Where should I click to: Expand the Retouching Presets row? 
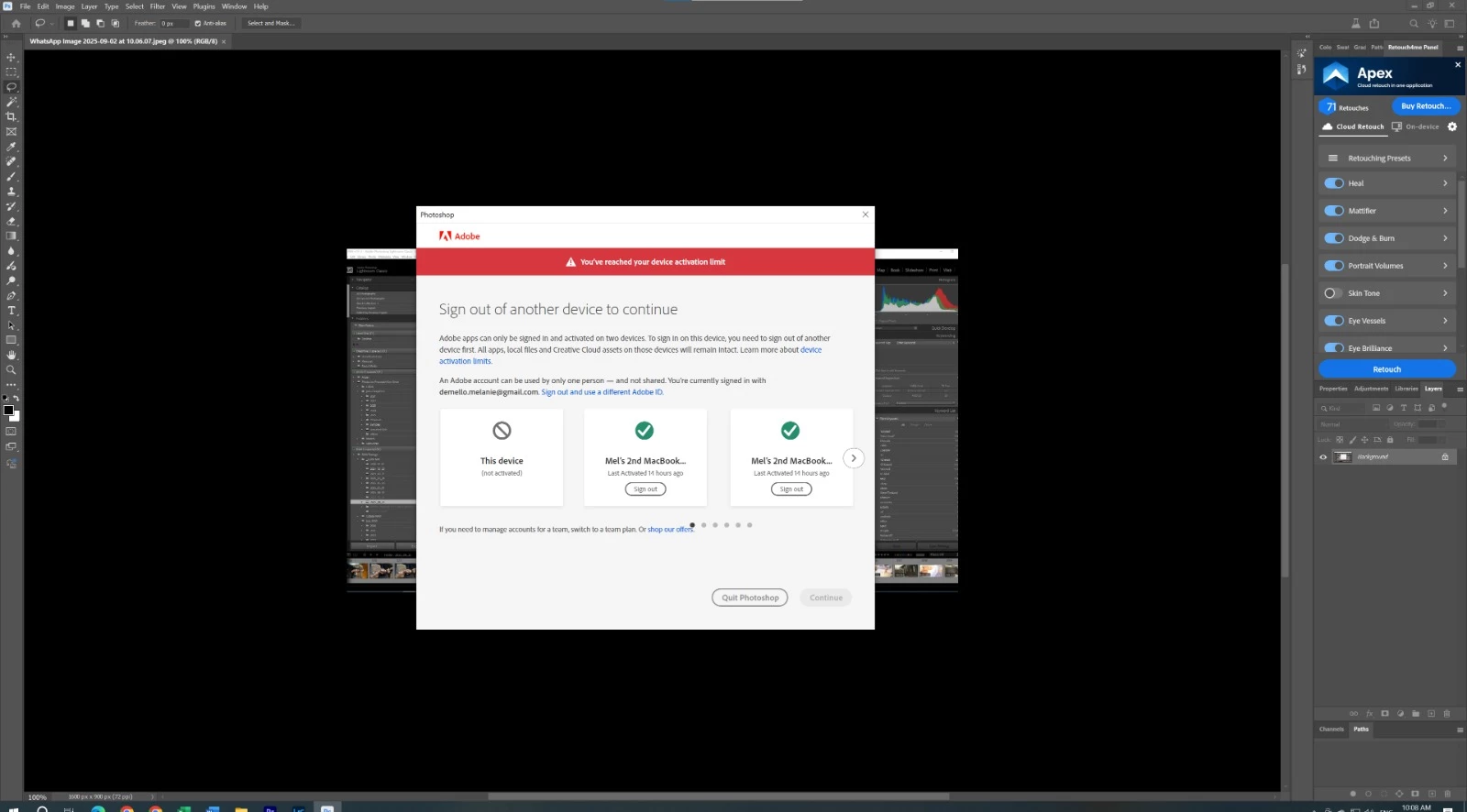point(1387,158)
